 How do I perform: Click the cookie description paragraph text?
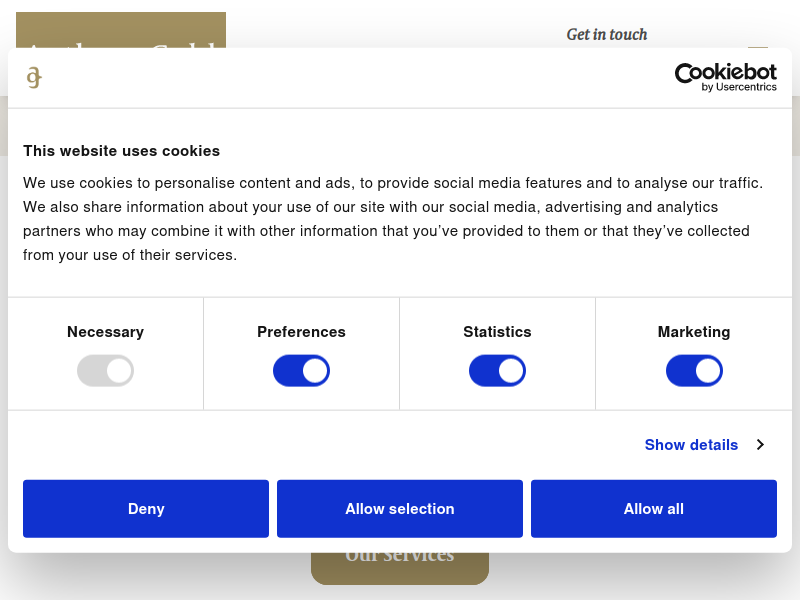pyautogui.click(x=393, y=219)
